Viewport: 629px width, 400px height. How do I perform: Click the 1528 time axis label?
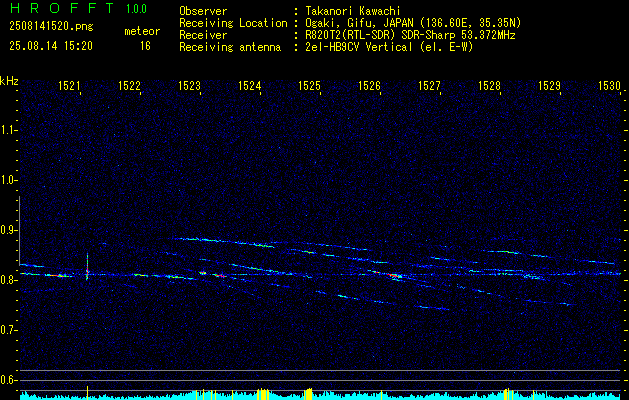[490, 86]
